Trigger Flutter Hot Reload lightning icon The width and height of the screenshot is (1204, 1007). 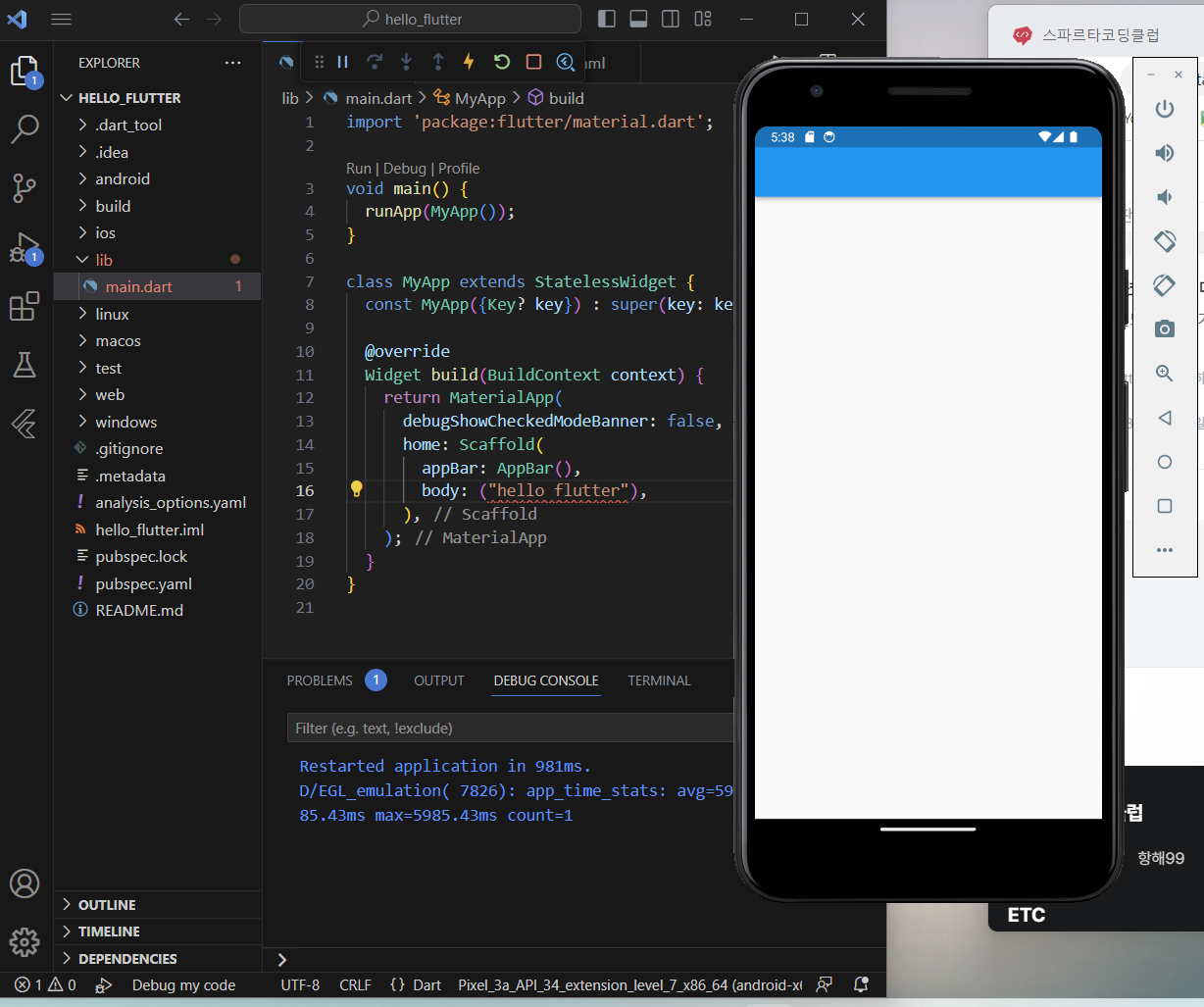point(470,62)
